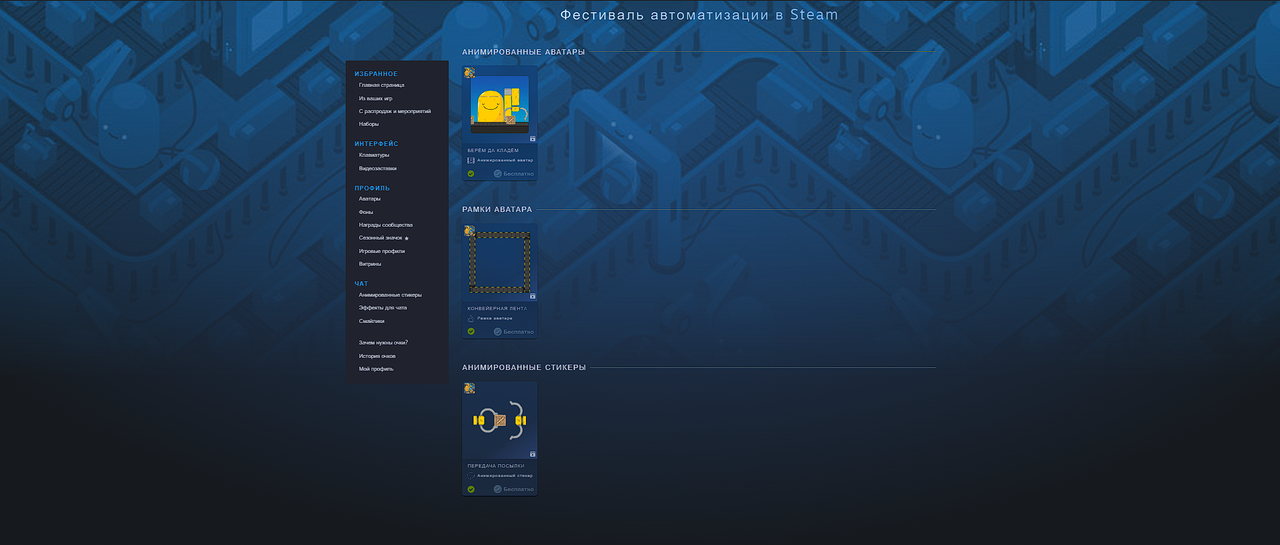1280x545 pixels.
Task: Open Аватары under Профиль
Action: [x=370, y=198]
